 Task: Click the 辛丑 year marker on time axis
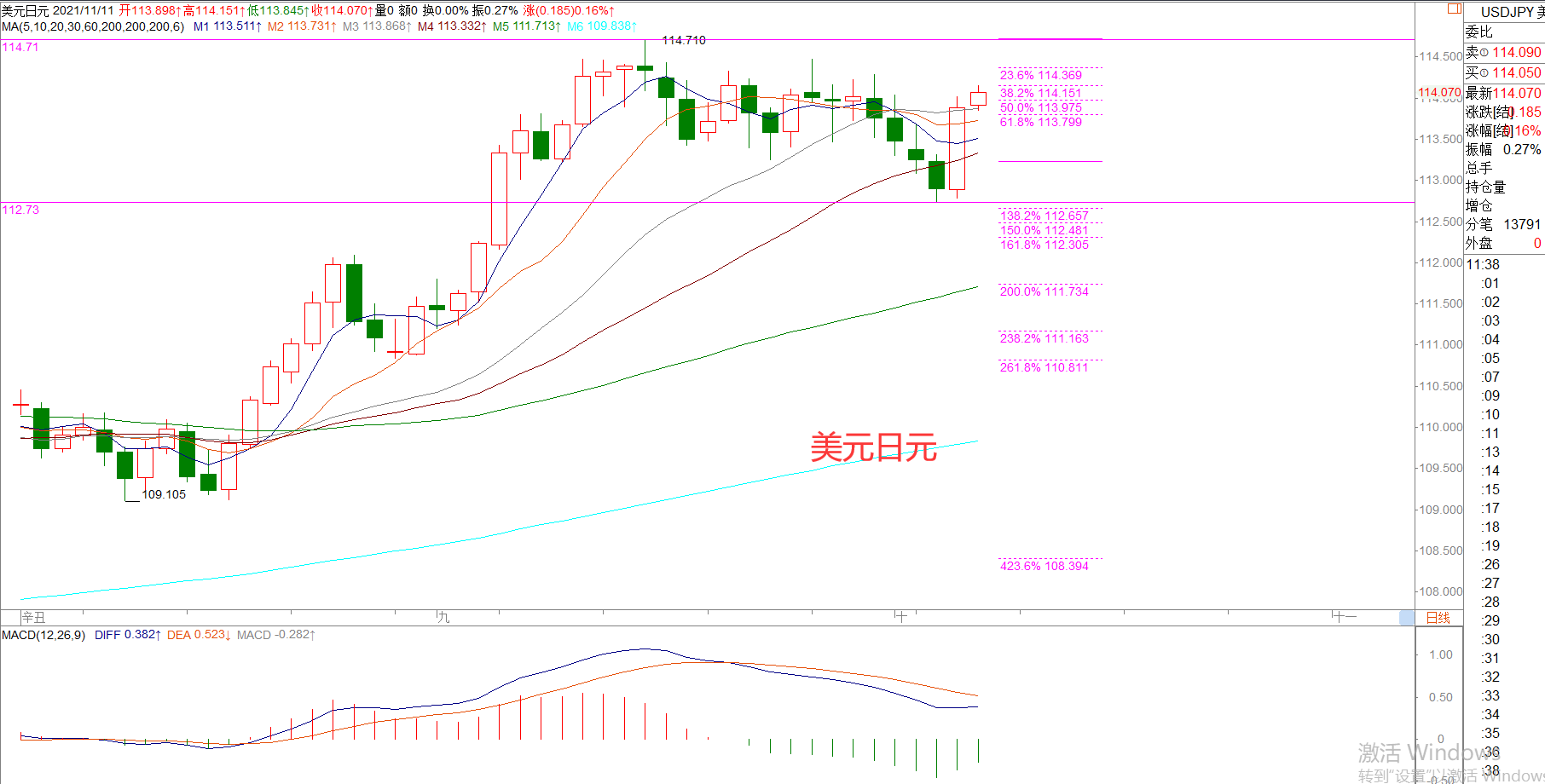pos(33,617)
